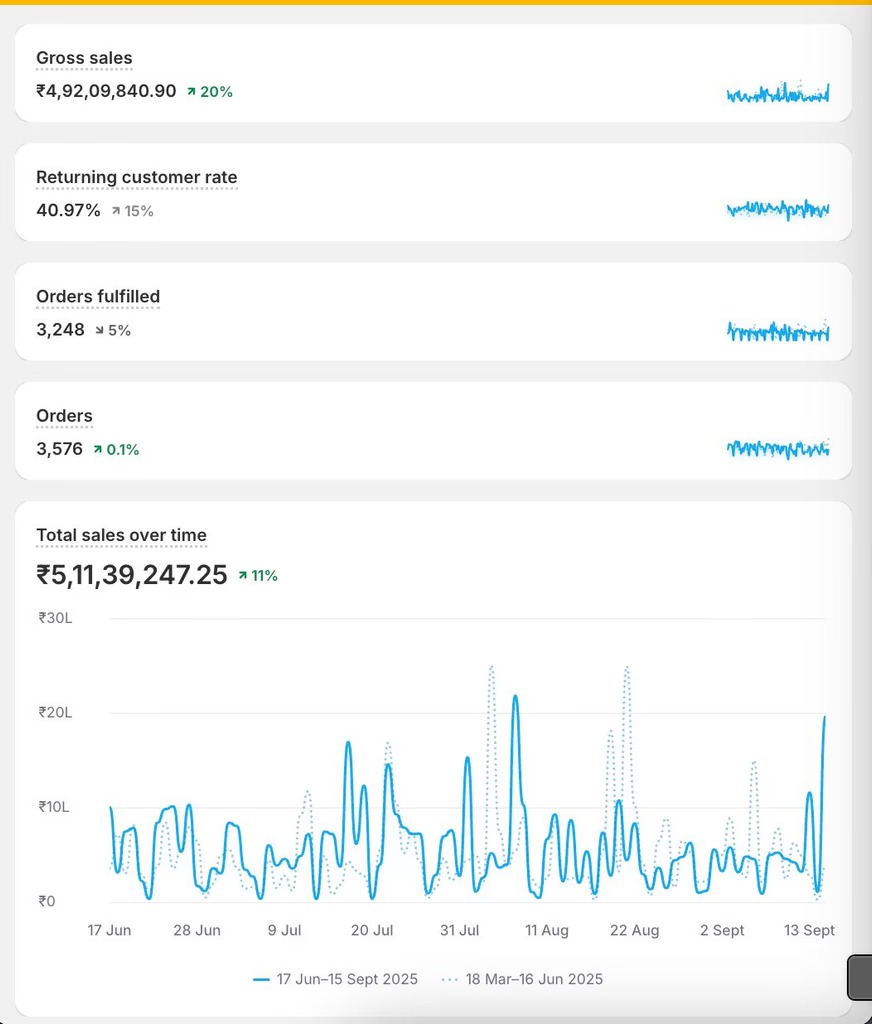The height and width of the screenshot is (1024, 872).
Task: Click the solid blue line swatch in the legend
Action: click(262, 980)
